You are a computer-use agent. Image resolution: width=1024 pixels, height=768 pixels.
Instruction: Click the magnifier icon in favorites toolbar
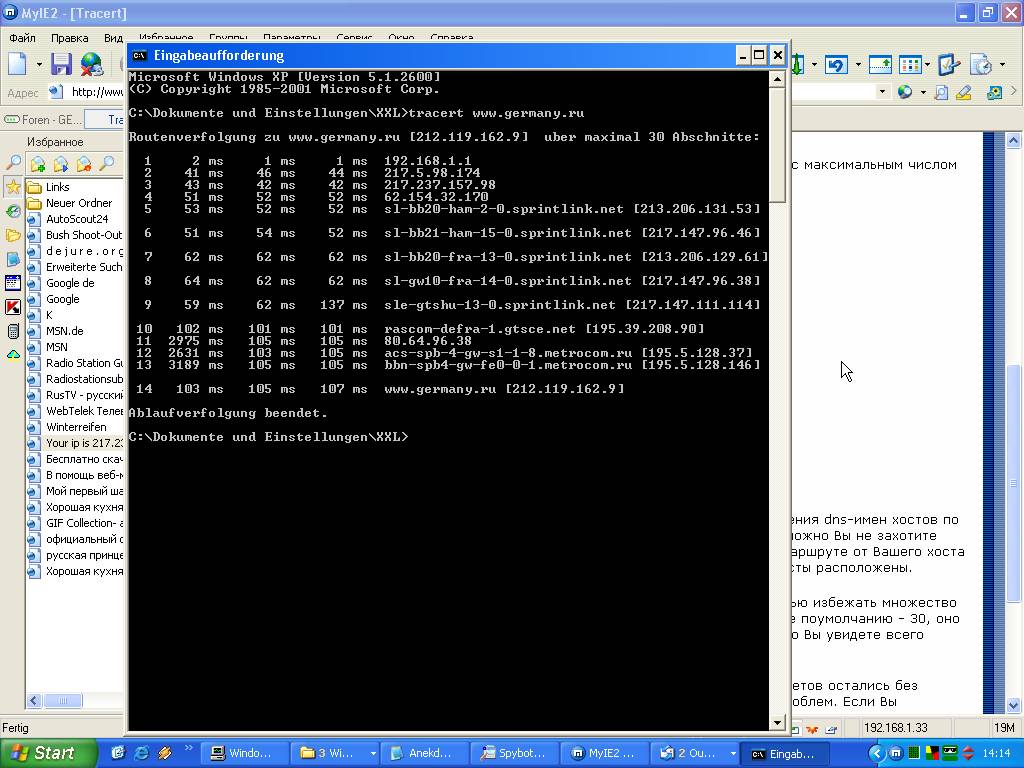(x=107, y=163)
